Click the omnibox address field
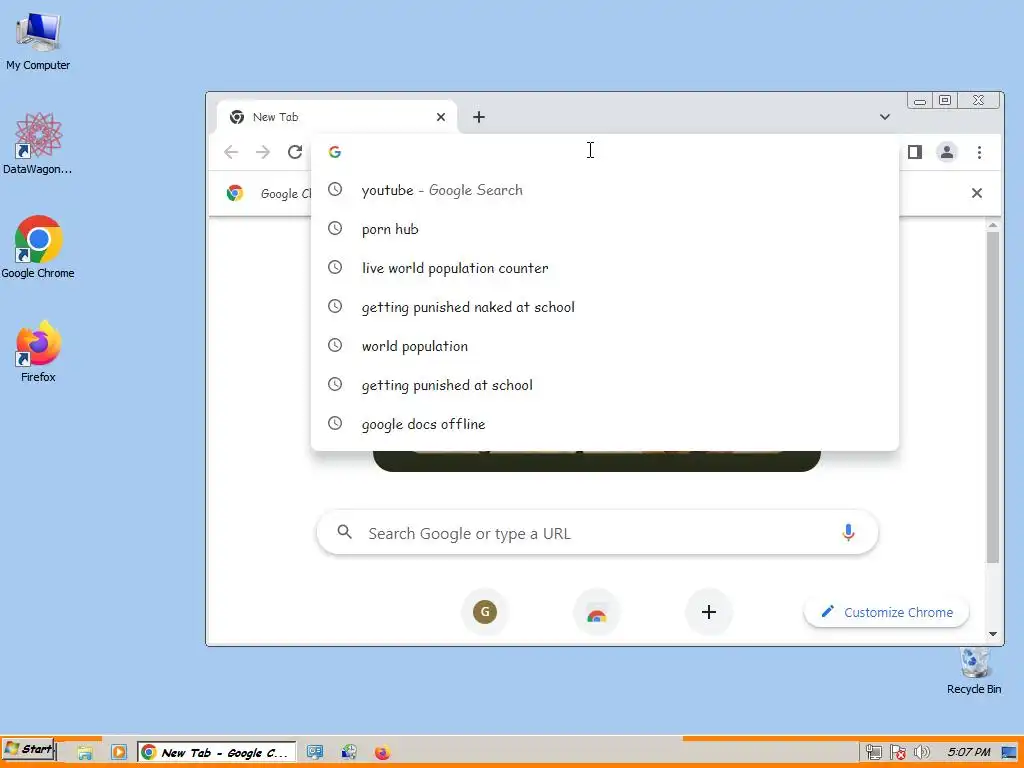The width and height of the screenshot is (1024, 768). [605, 152]
